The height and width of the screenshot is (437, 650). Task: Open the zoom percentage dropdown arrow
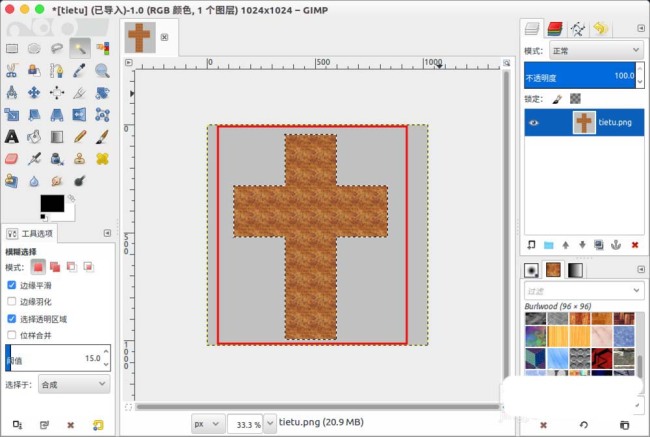tap(270, 424)
